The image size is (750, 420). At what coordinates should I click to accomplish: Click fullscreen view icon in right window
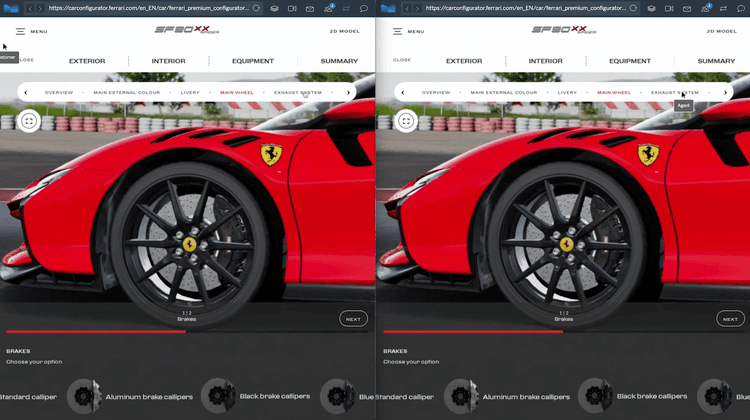click(x=406, y=121)
